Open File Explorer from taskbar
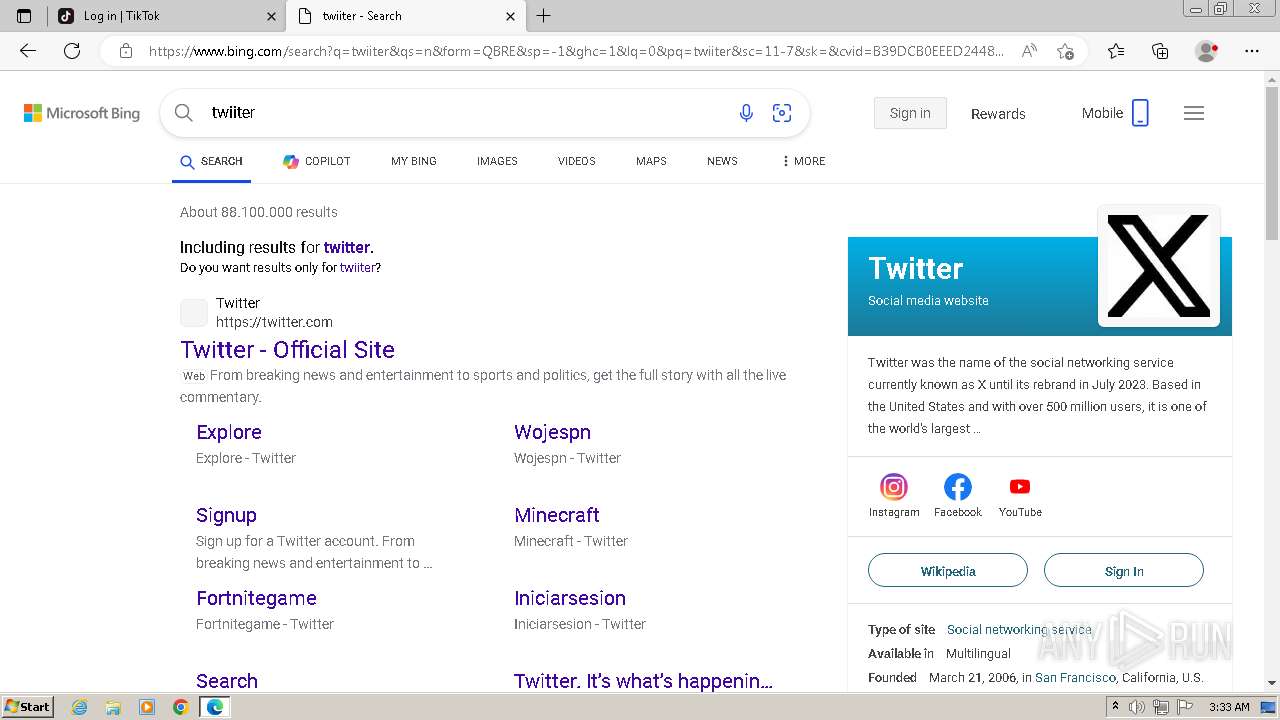The width and height of the screenshot is (1280, 720). [113, 707]
